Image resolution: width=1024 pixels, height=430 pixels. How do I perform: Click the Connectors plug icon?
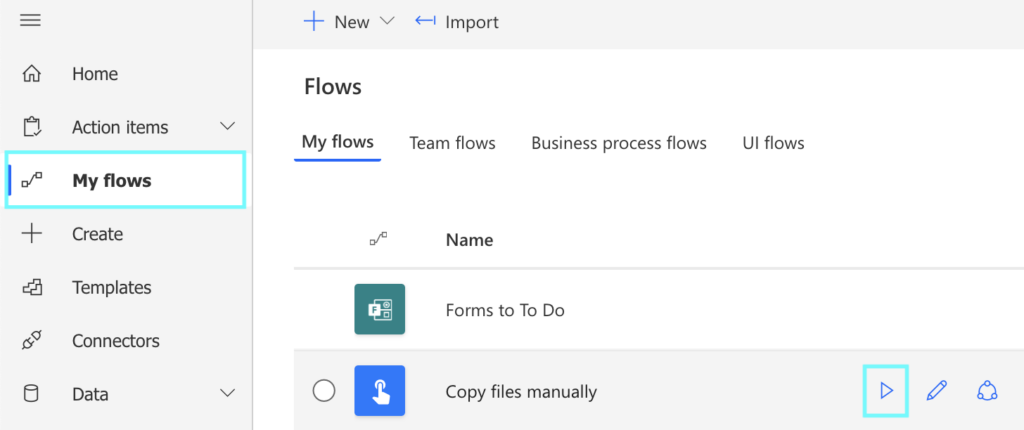[31, 340]
